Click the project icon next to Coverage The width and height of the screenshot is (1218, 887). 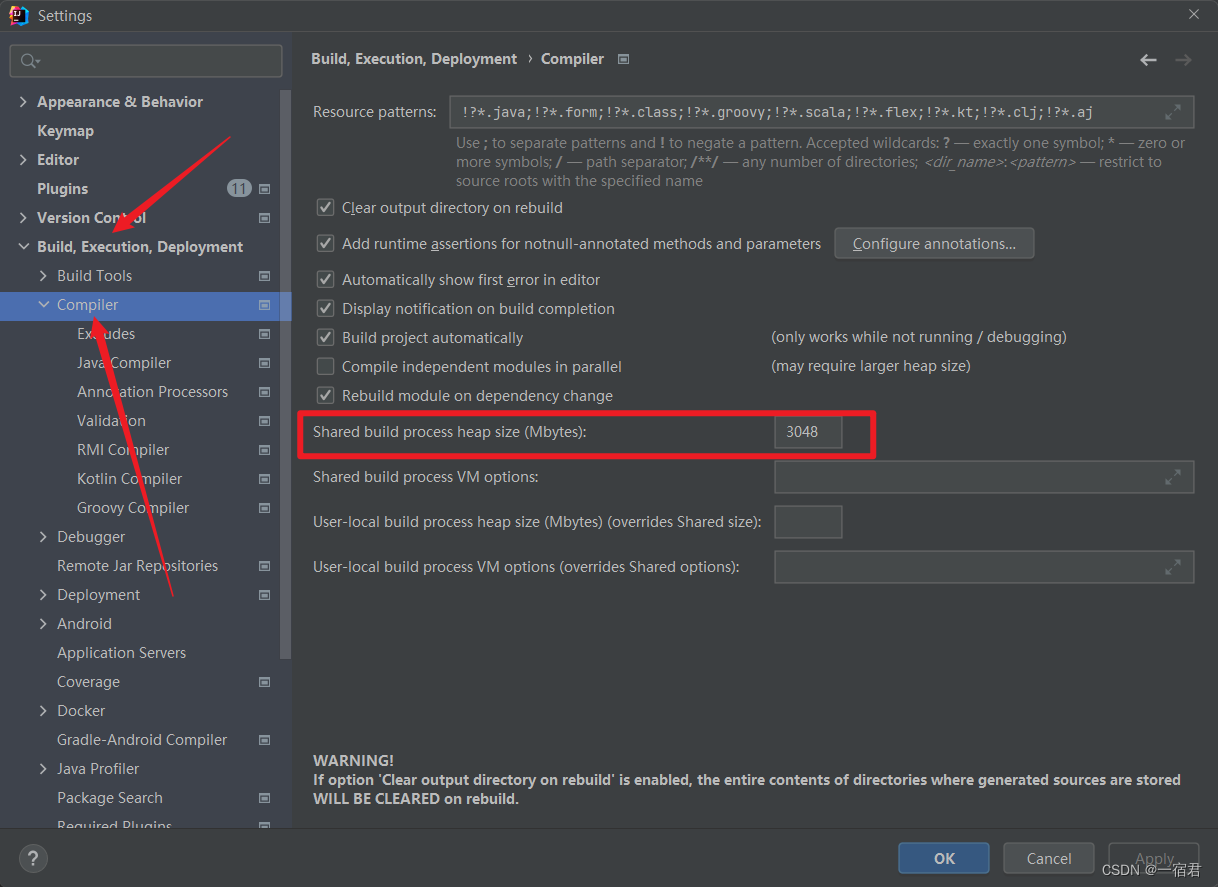[264, 682]
